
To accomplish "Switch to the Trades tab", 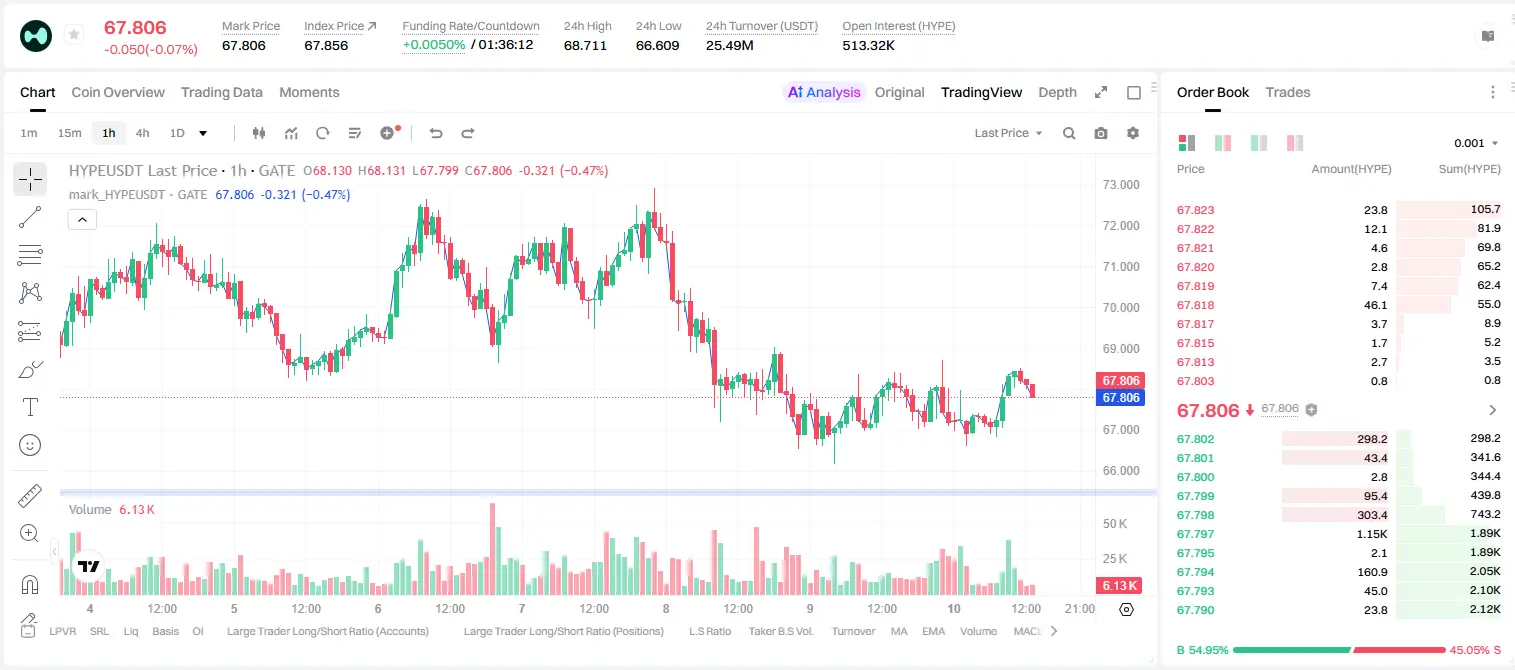I will point(1288,92).
